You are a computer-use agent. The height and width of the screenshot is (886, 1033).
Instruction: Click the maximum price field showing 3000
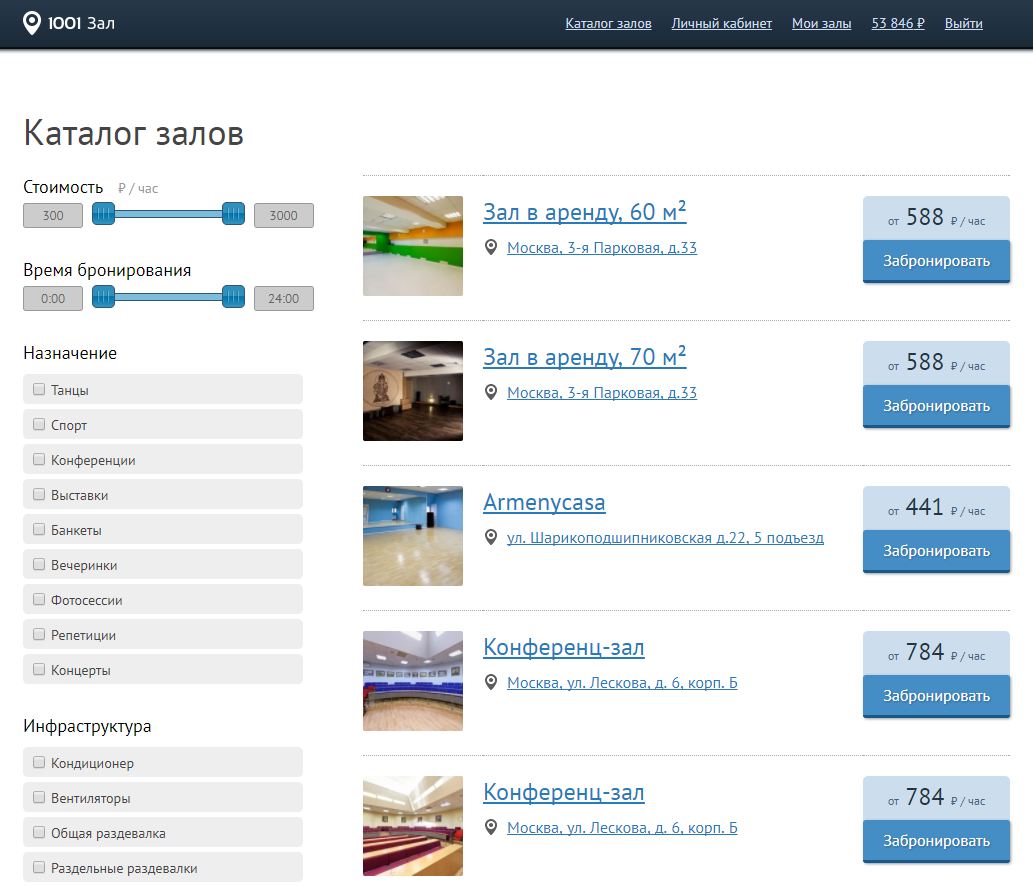tap(283, 216)
